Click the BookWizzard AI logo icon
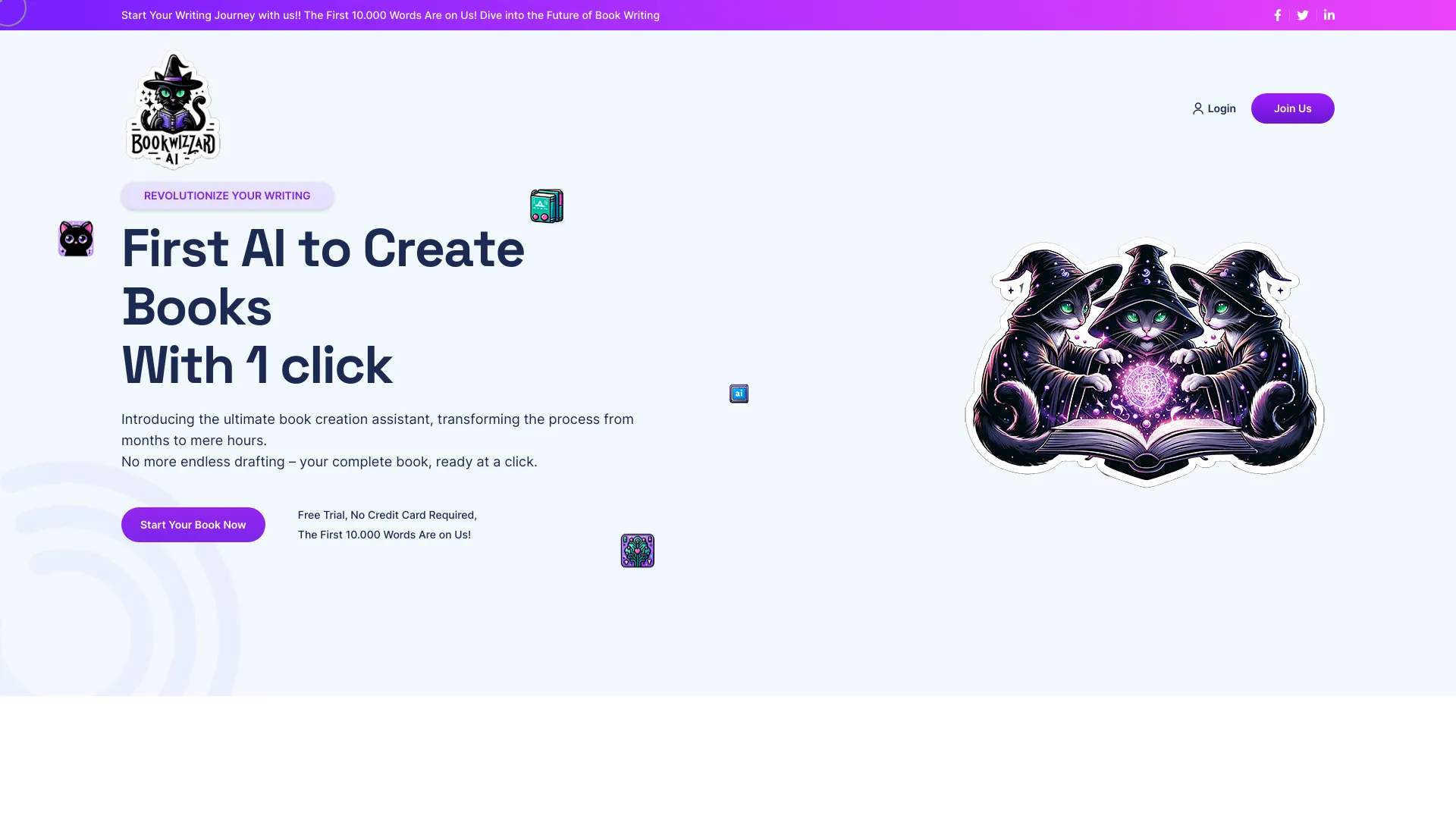 coord(173,108)
